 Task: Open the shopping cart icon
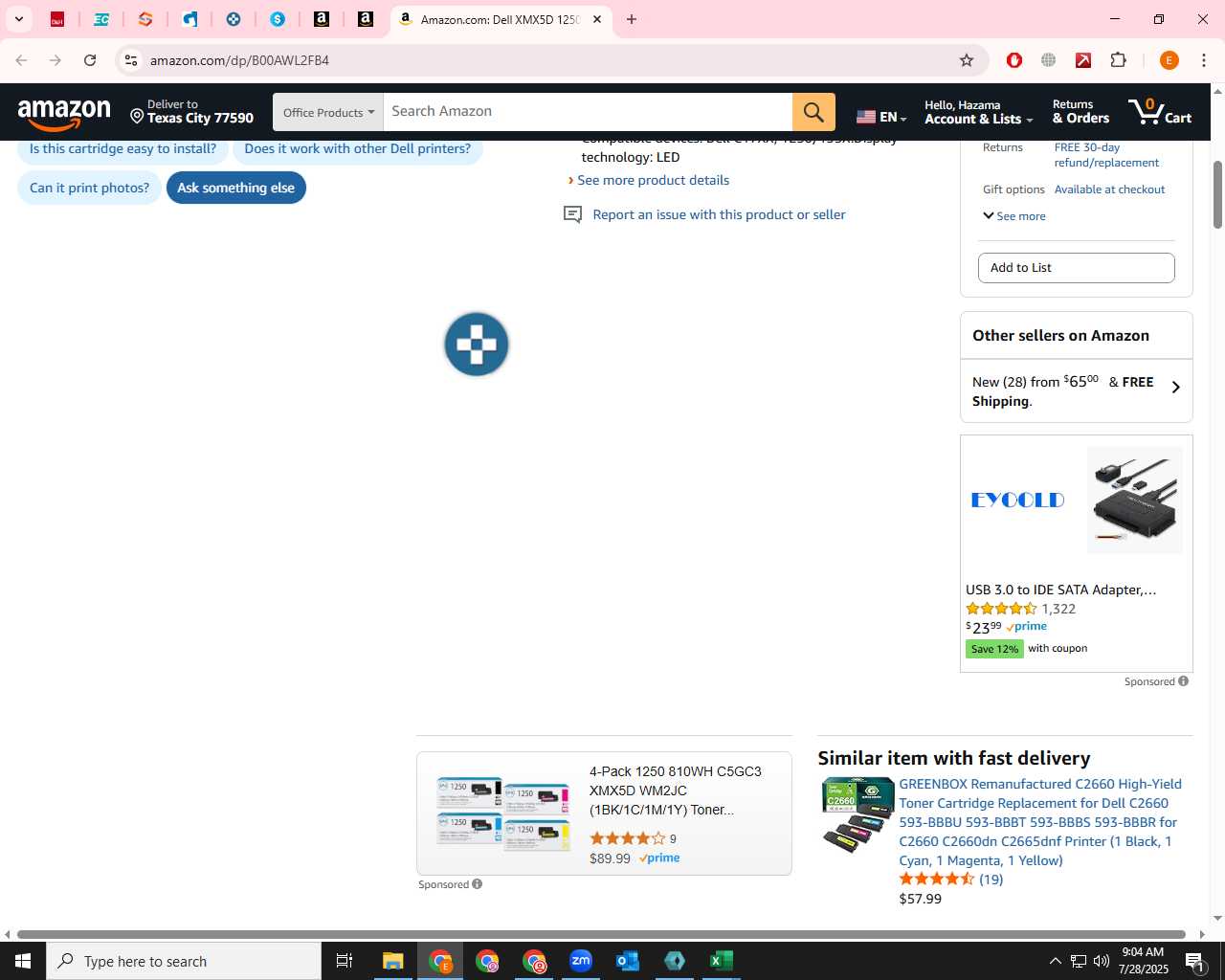tap(1159, 112)
